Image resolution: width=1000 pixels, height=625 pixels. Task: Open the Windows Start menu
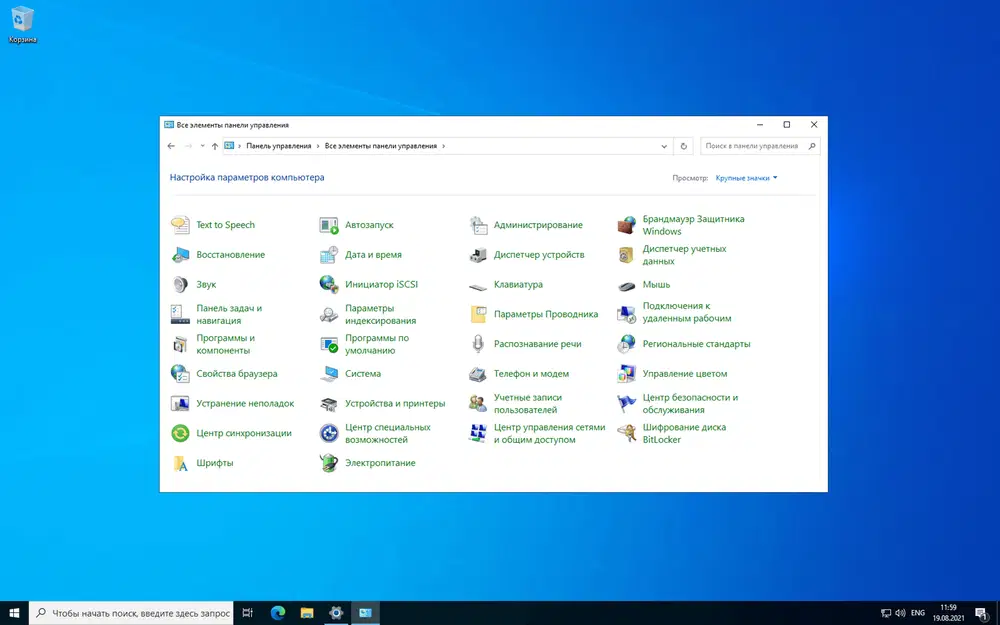tap(14, 613)
